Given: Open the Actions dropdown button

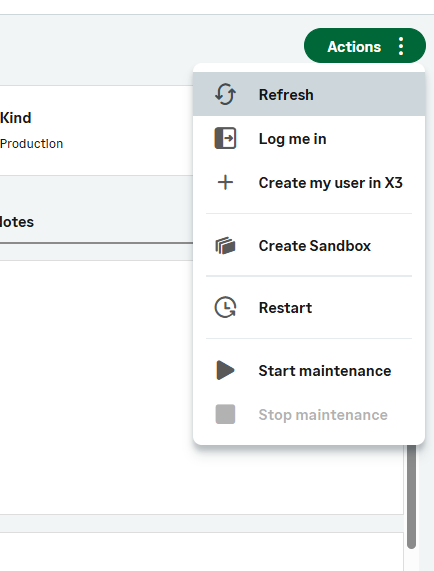Looking at the screenshot, I should (x=365, y=46).
